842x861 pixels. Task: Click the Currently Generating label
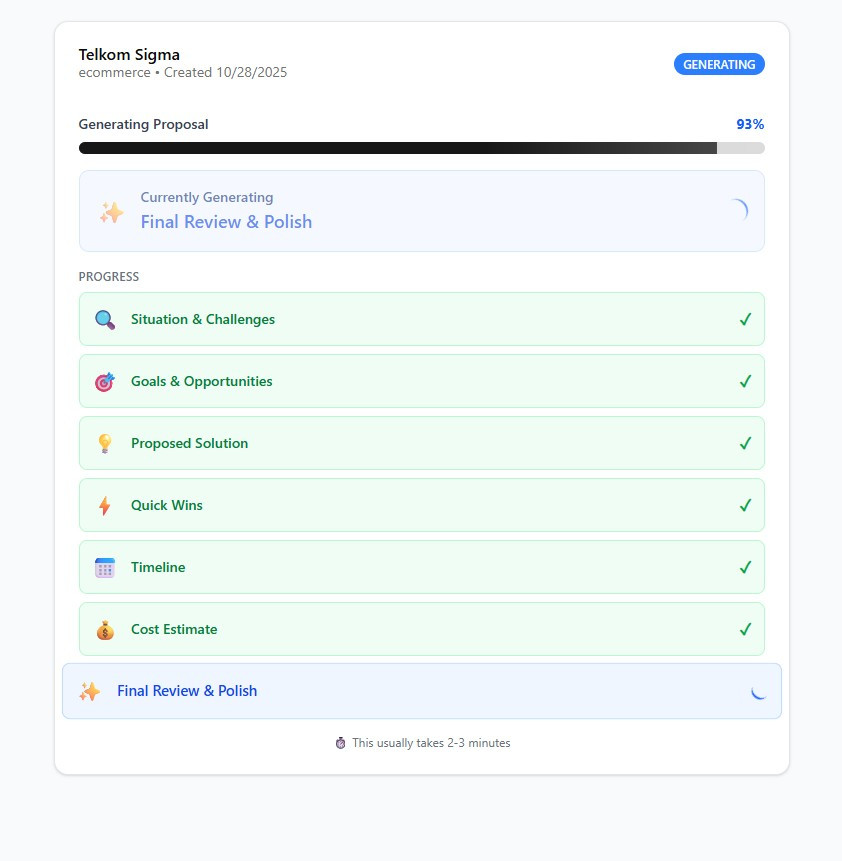click(207, 197)
